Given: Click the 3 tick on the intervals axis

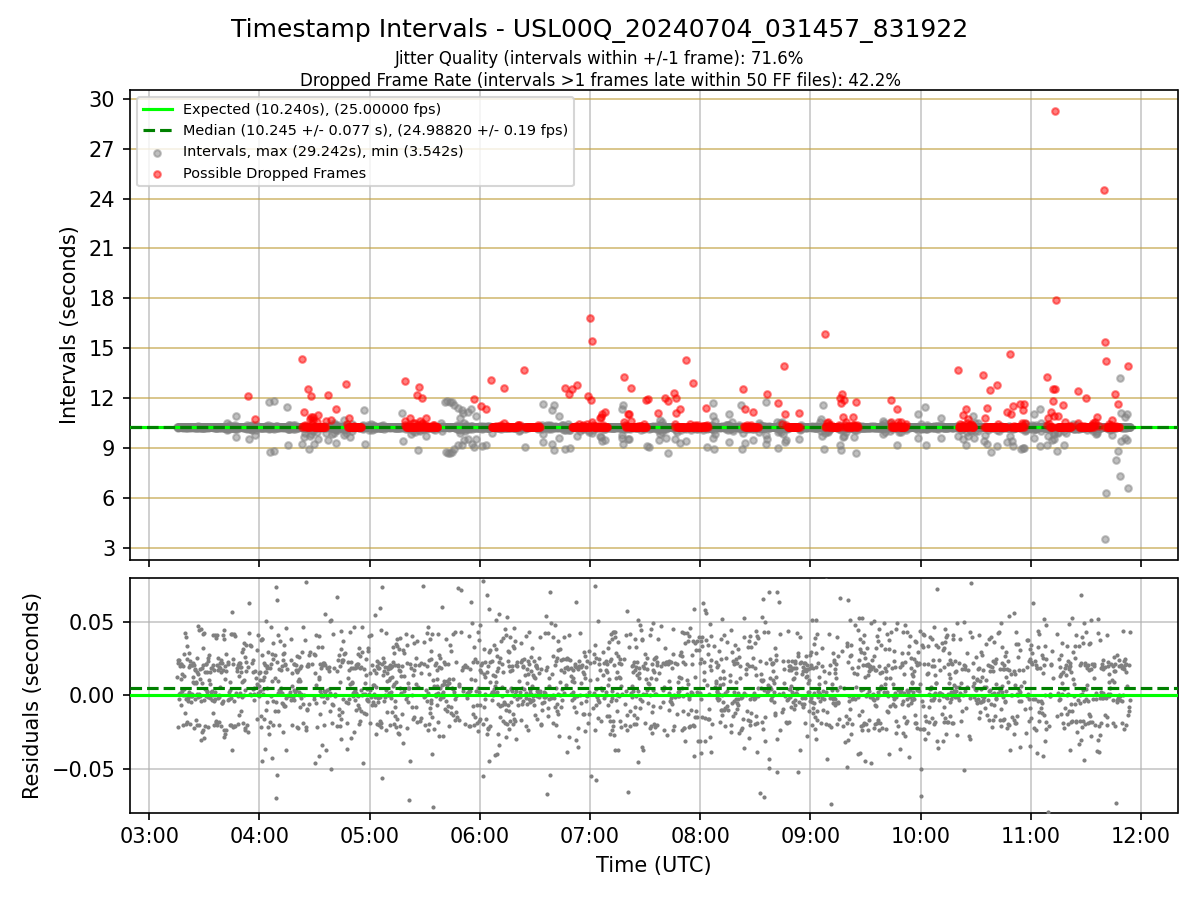Looking at the screenshot, I should click(x=107, y=548).
